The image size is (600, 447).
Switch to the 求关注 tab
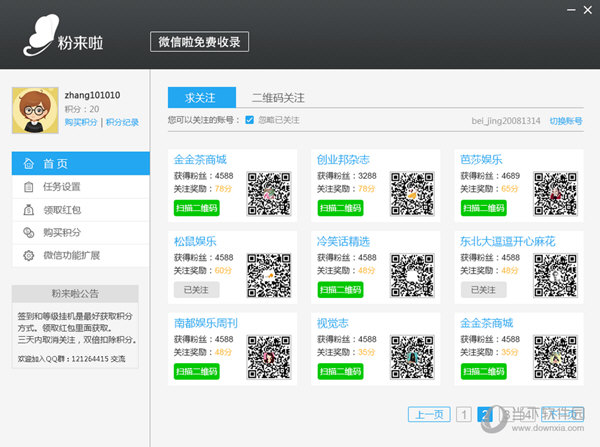pyautogui.click(x=203, y=97)
